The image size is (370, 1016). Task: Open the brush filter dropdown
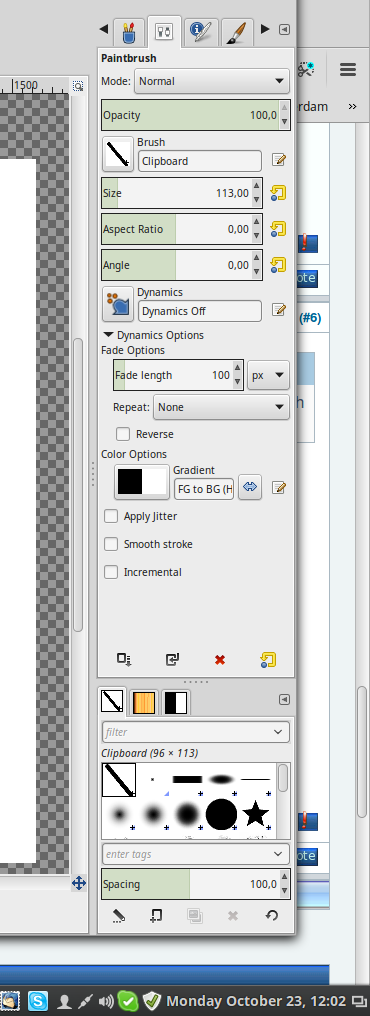click(x=278, y=732)
